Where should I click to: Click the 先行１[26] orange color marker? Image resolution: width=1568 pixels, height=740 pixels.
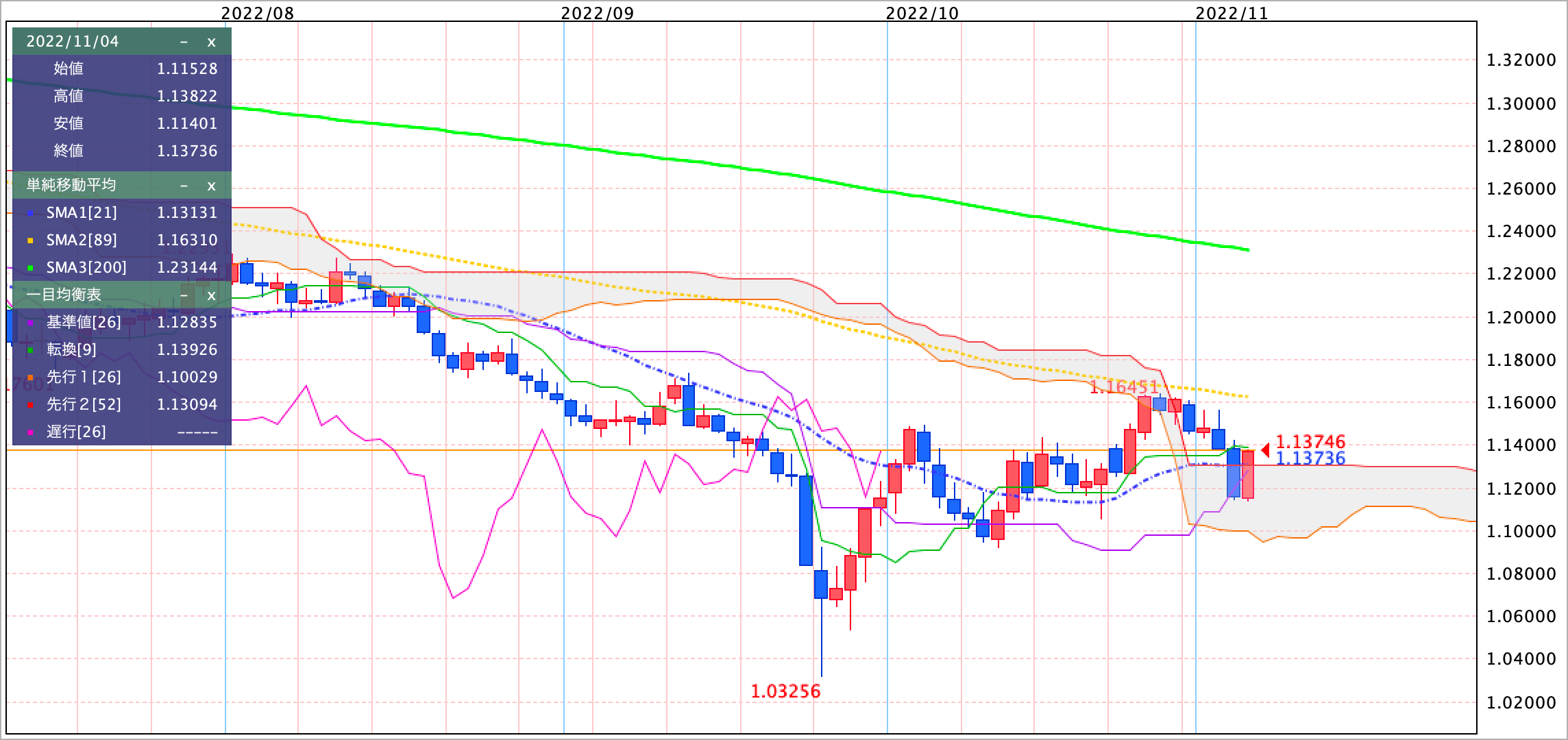(x=30, y=378)
